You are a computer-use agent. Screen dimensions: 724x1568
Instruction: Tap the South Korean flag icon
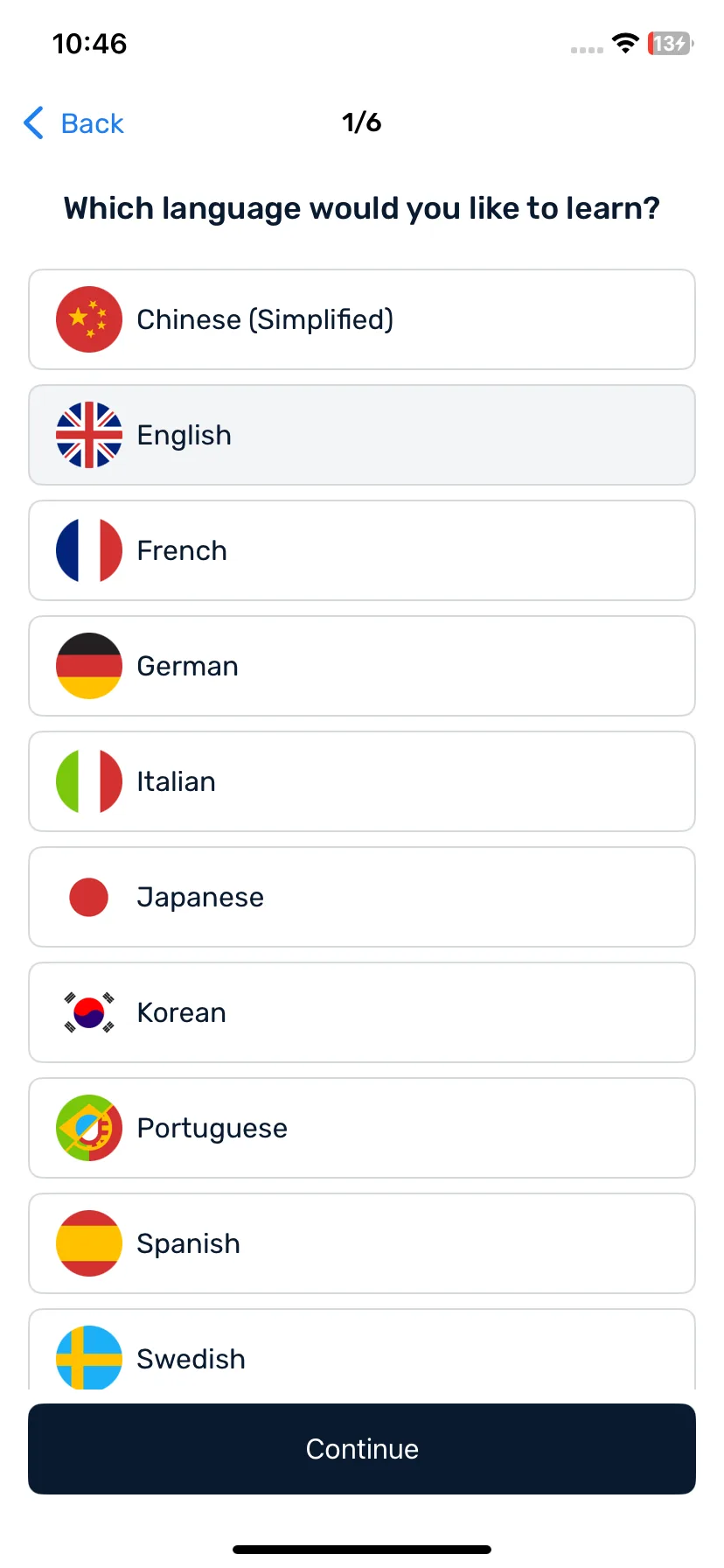89,1012
